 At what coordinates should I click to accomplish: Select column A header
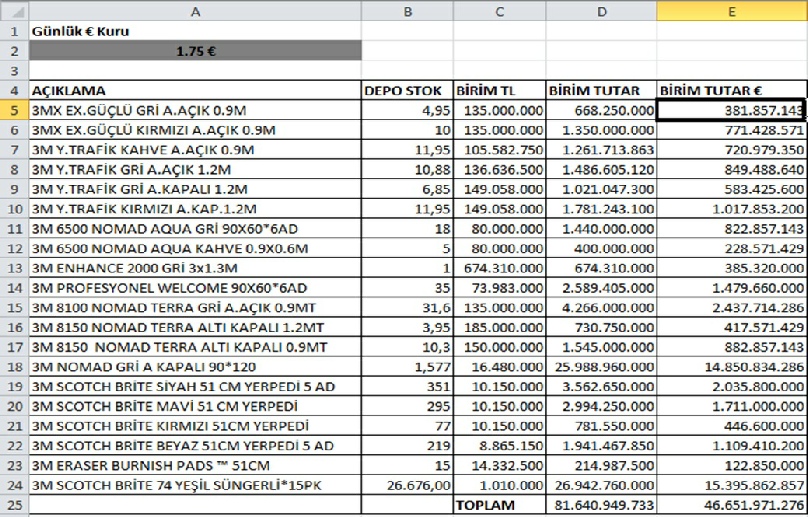point(195,11)
